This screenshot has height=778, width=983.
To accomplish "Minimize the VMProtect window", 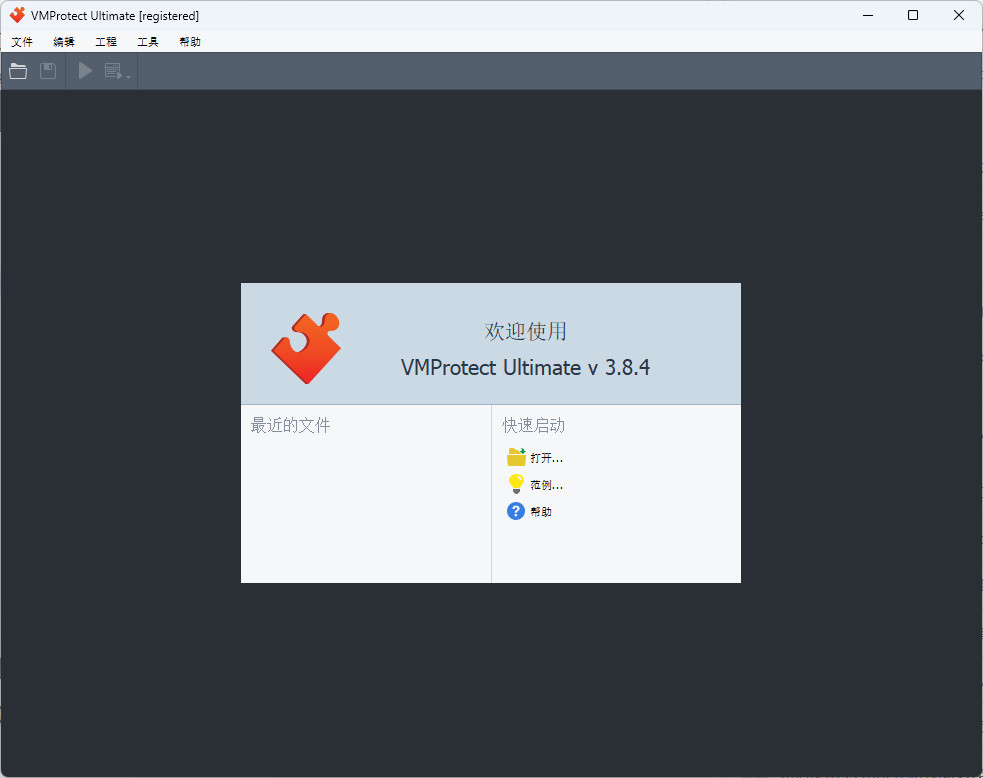I will pos(868,15).
